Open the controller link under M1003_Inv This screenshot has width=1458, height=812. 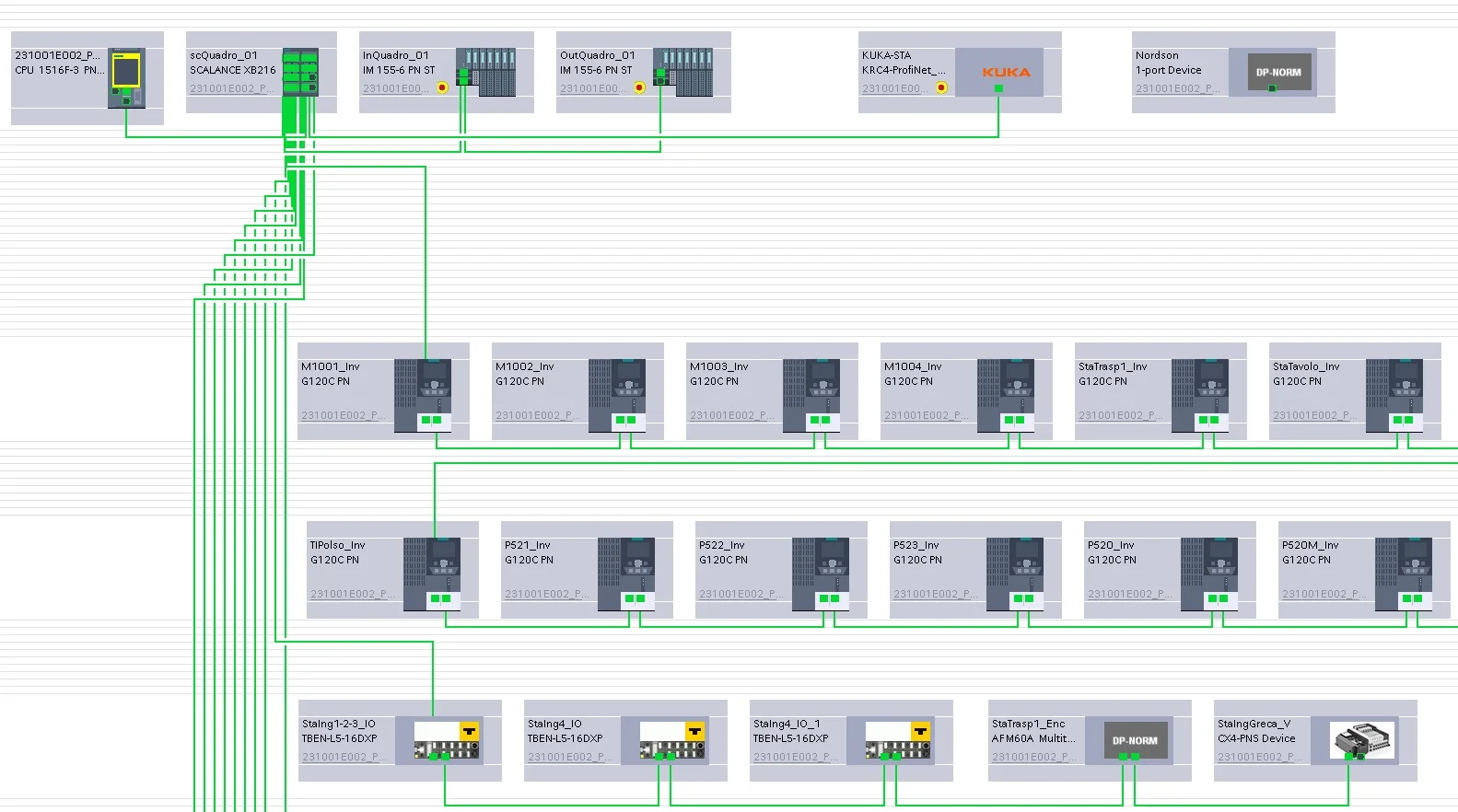(x=730, y=415)
